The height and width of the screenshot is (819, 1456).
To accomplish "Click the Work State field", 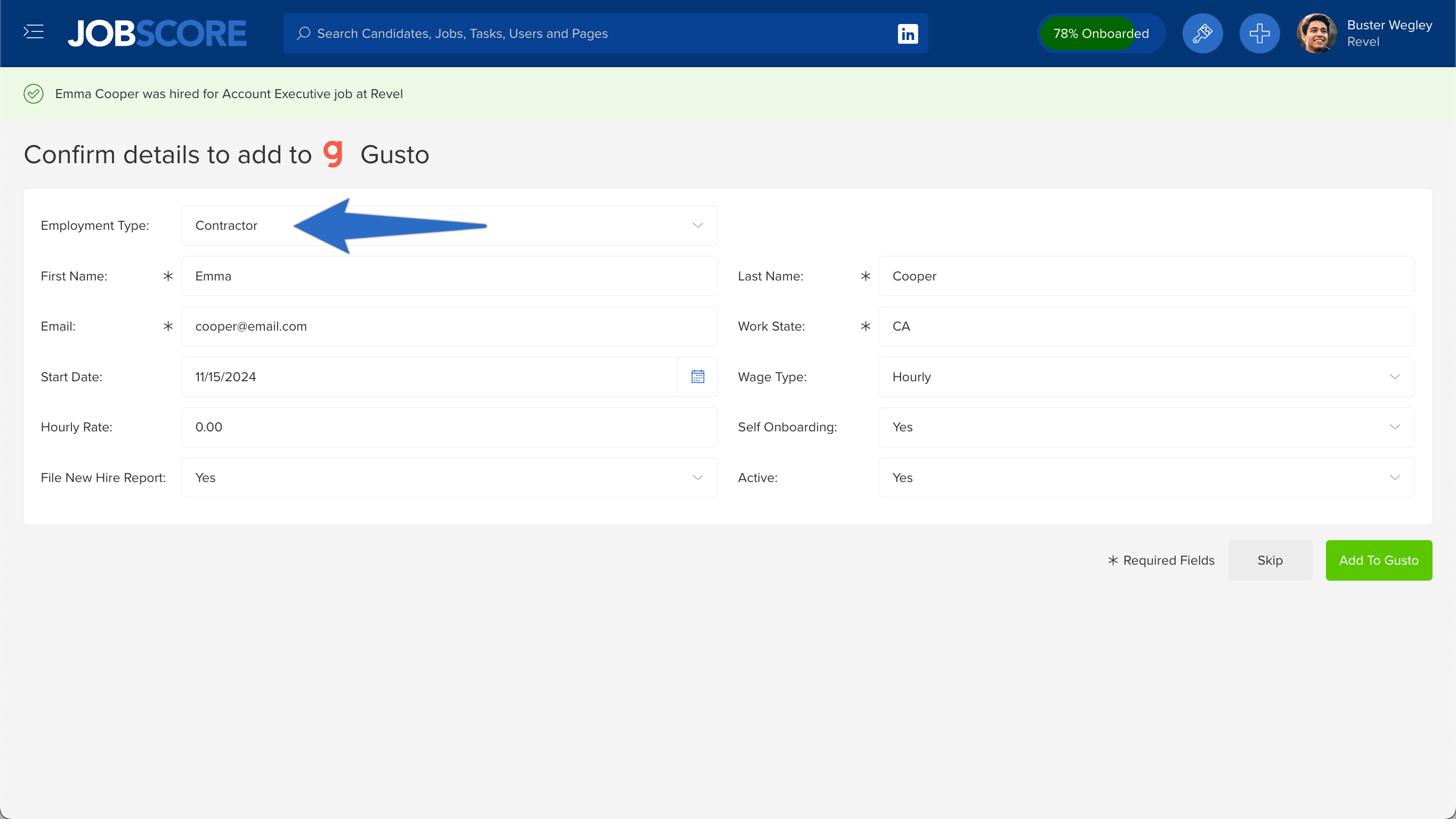I will tap(1146, 326).
